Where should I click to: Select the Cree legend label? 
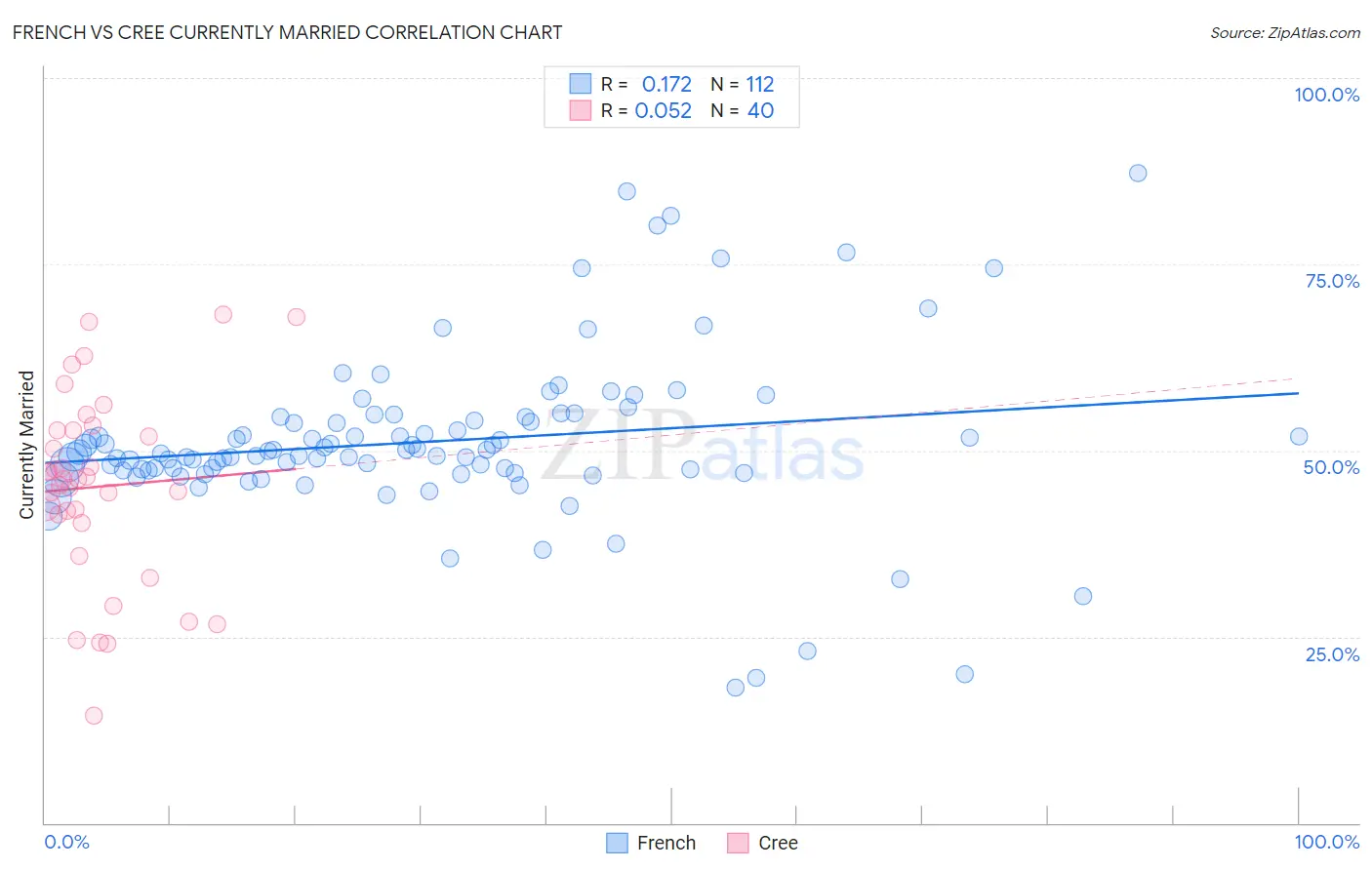click(x=778, y=843)
